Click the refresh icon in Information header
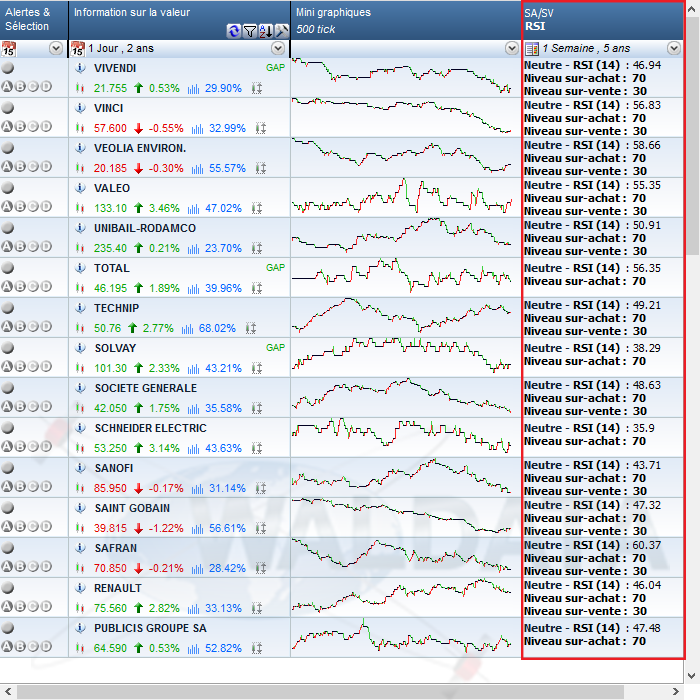700x700 pixels. coord(233,31)
